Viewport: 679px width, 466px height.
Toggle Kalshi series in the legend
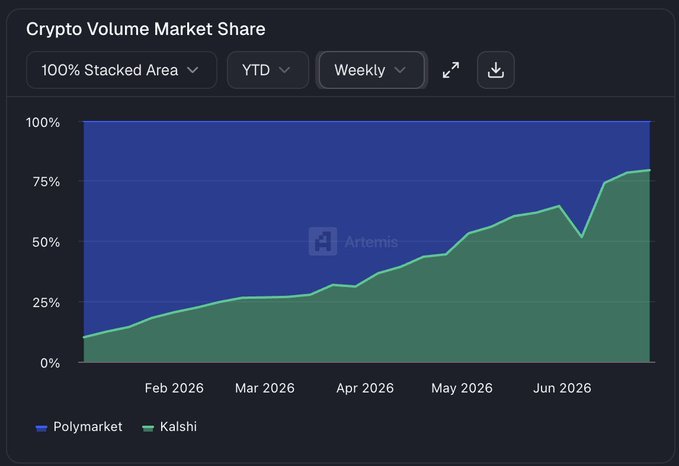click(x=170, y=427)
